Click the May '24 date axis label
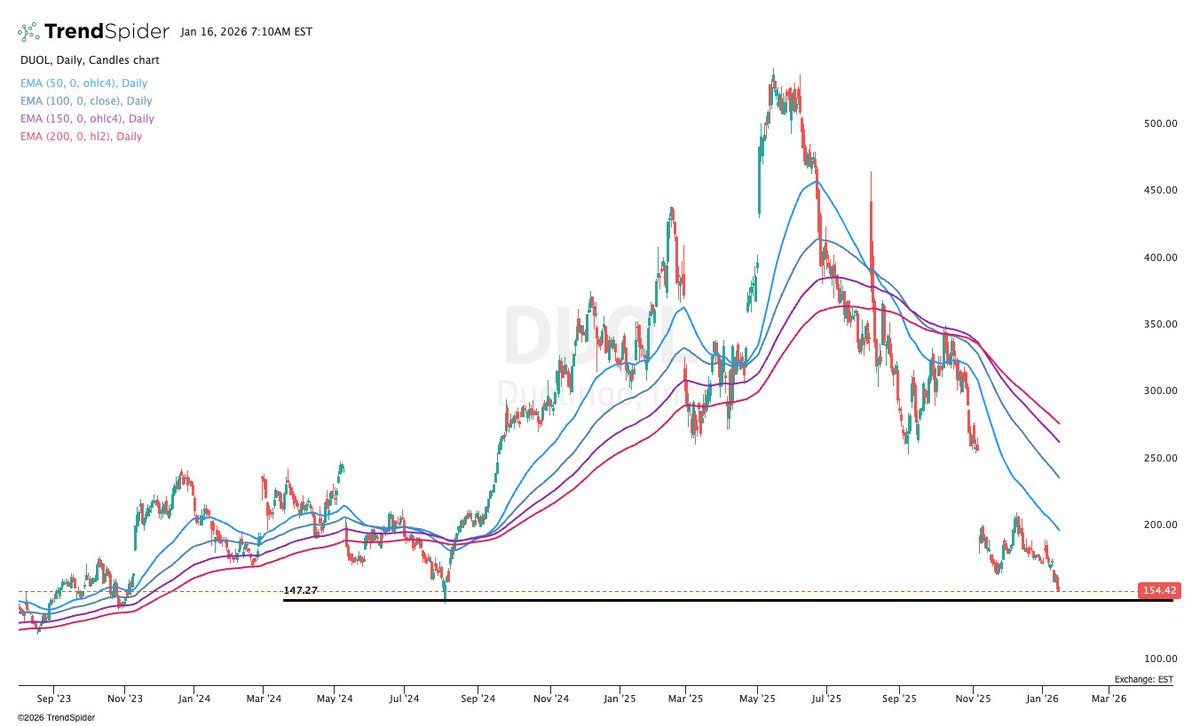 coord(335,699)
